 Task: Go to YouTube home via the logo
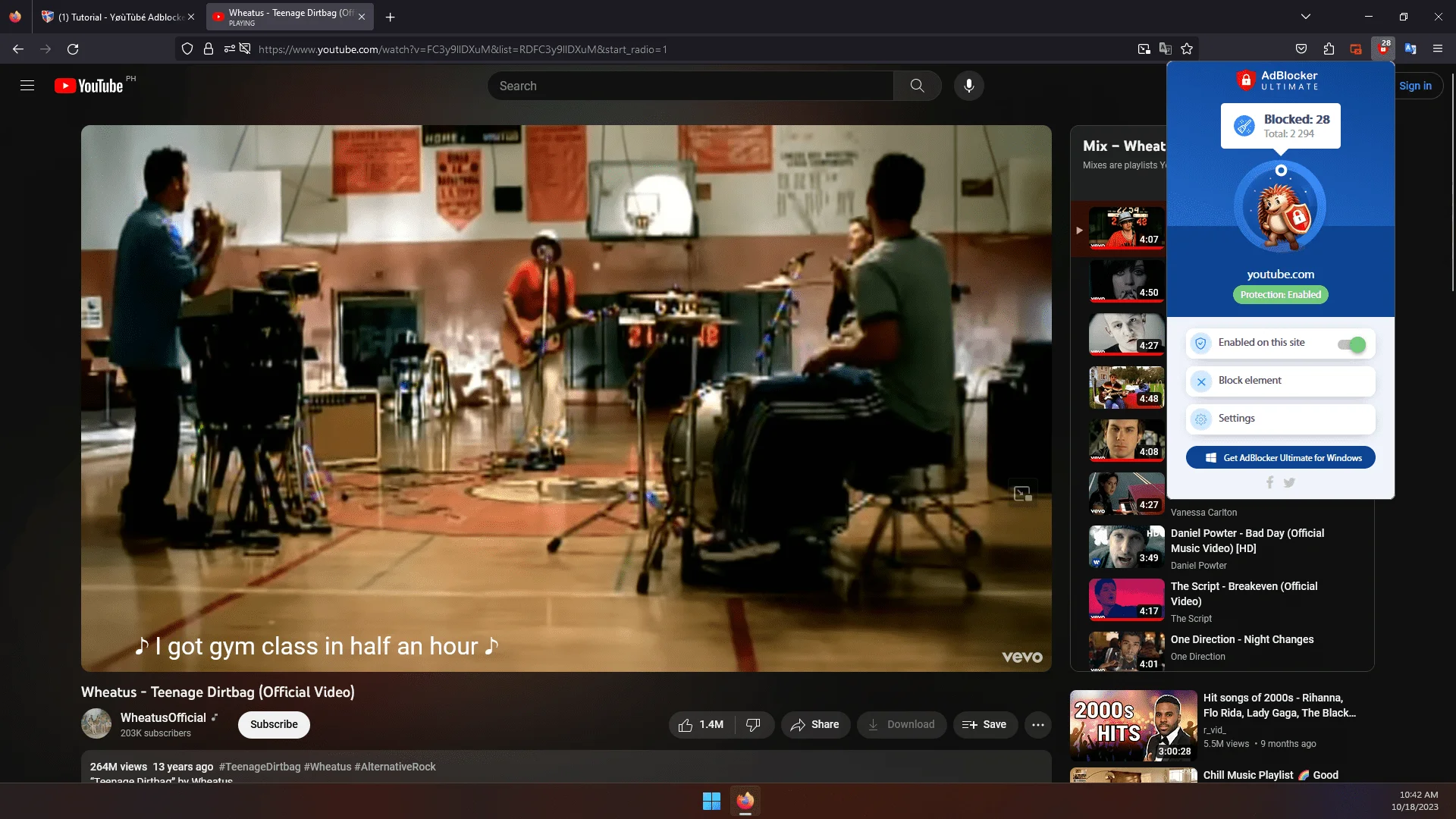(89, 86)
